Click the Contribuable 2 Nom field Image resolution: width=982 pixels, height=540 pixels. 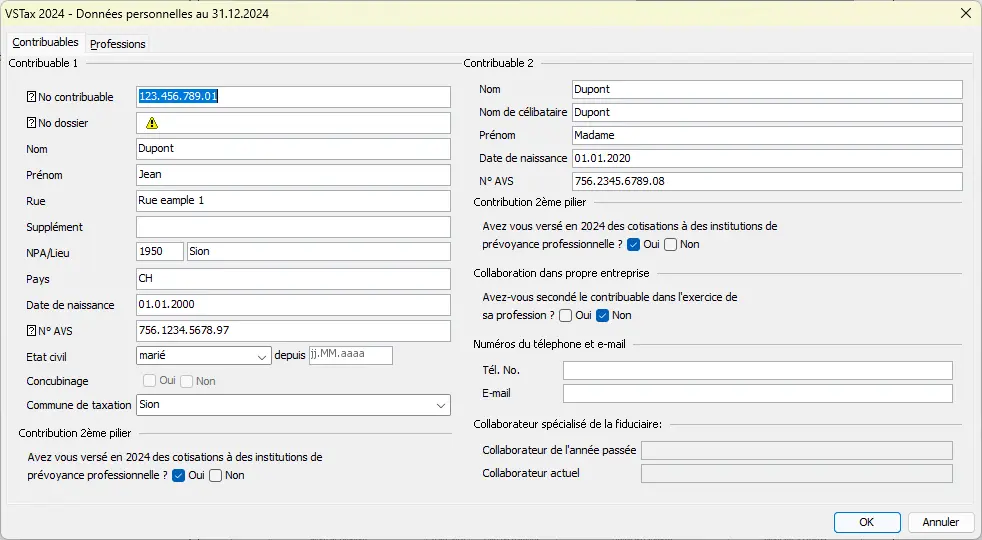[x=767, y=90]
